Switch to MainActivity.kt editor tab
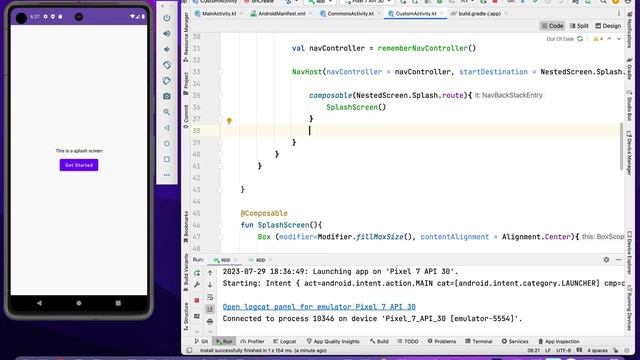This screenshot has height=360, width=640. (x=219, y=13)
